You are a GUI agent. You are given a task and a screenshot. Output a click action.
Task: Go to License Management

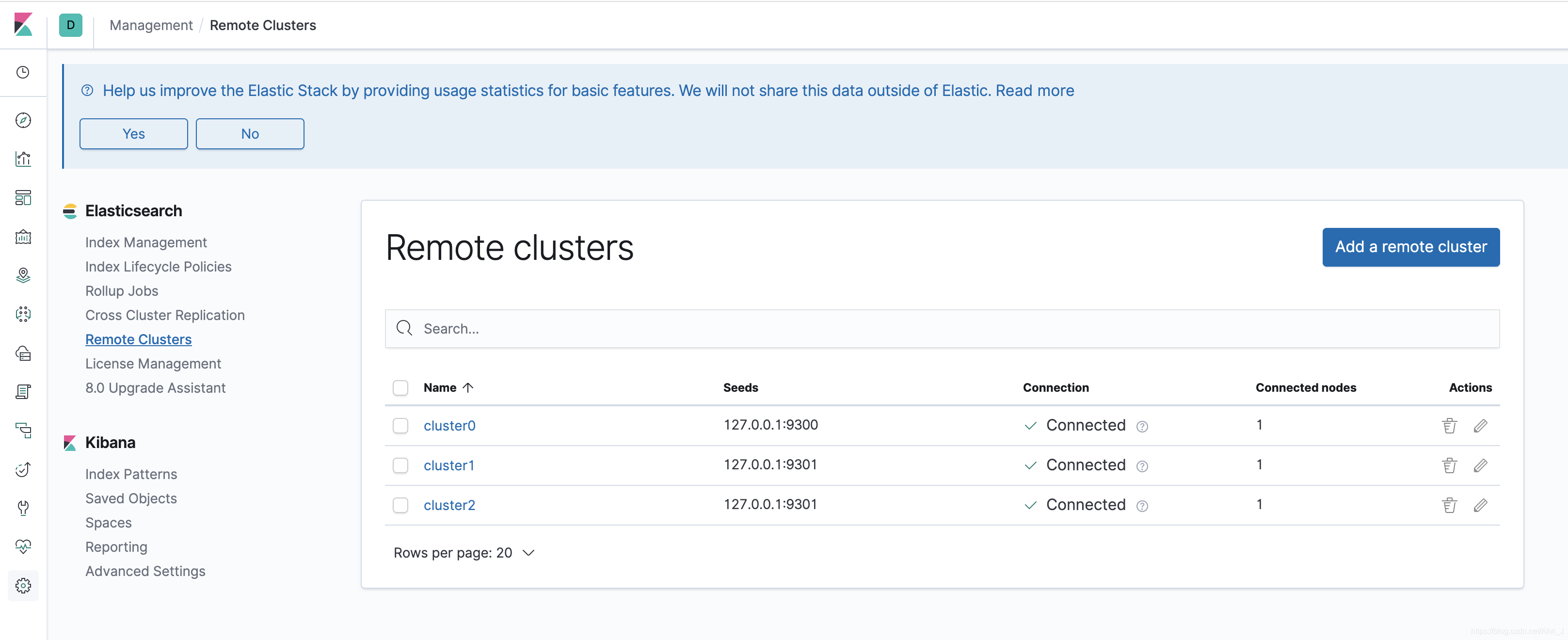[x=153, y=364]
